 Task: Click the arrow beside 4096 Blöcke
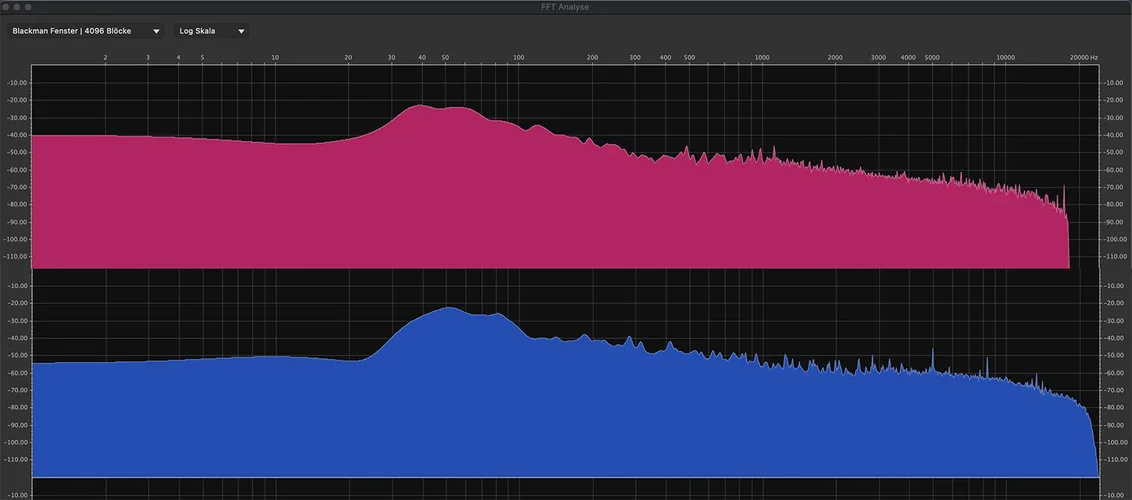tap(156, 31)
